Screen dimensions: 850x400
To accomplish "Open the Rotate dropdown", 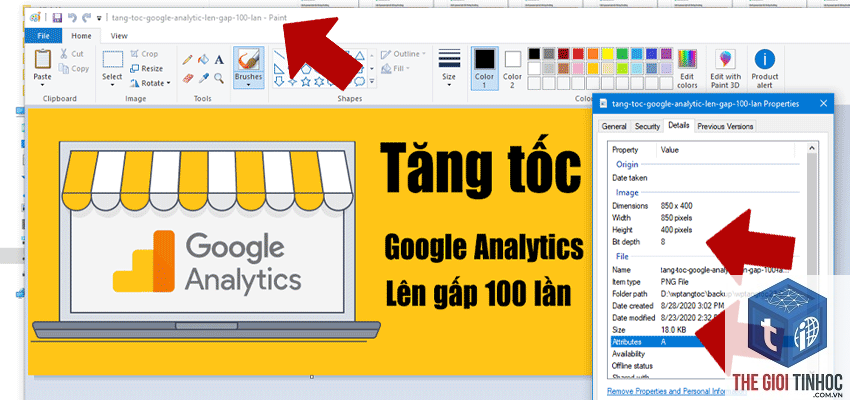I will [x=150, y=83].
